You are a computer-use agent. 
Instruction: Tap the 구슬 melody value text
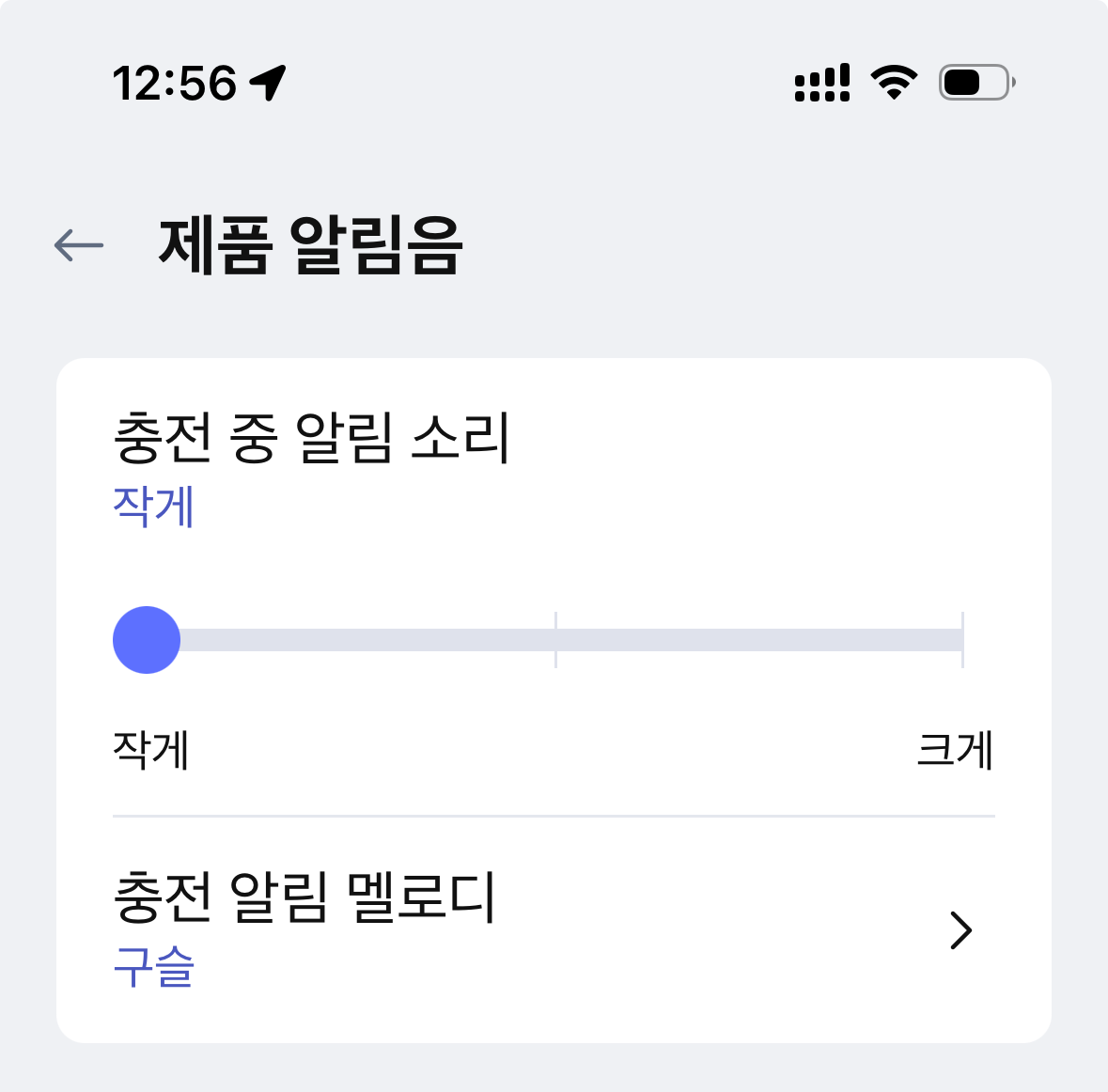point(153,968)
